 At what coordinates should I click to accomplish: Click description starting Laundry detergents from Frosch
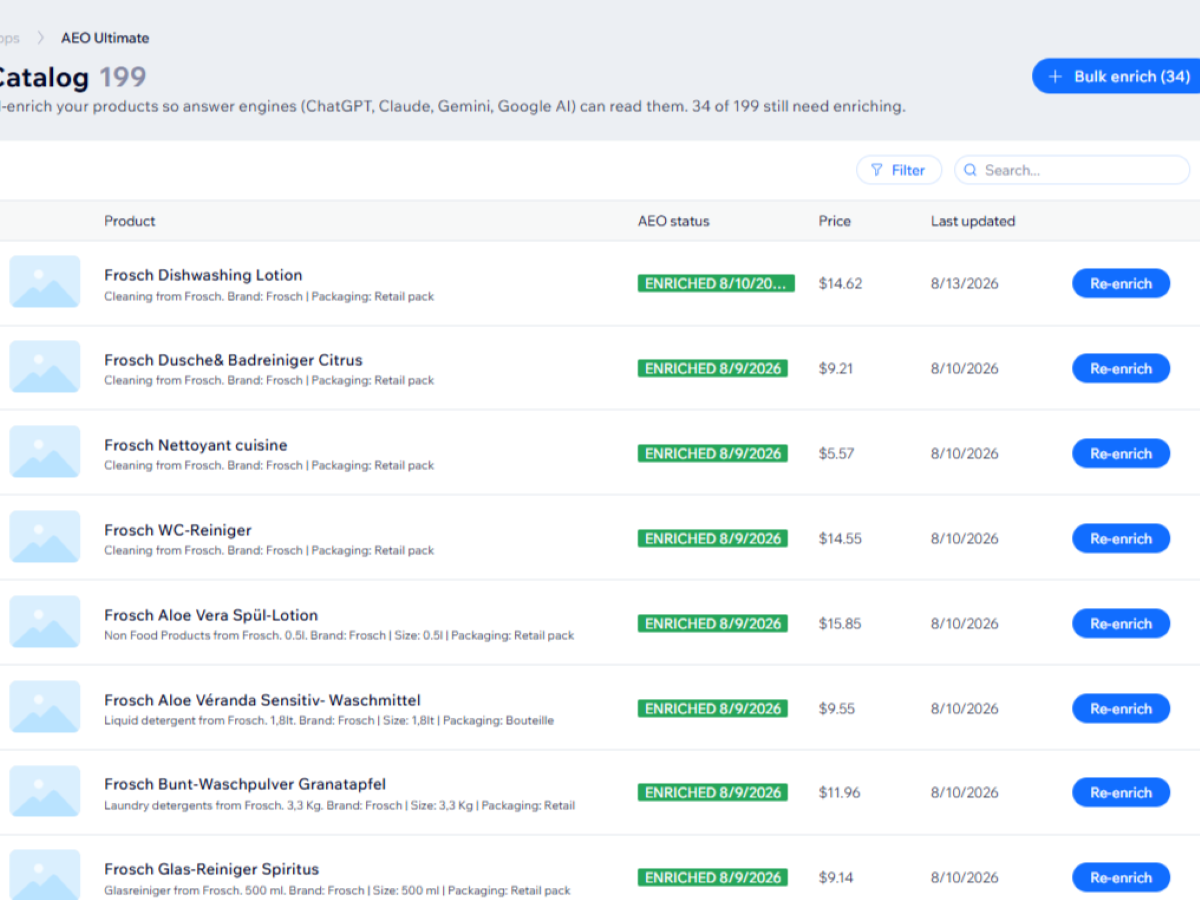(339, 805)
